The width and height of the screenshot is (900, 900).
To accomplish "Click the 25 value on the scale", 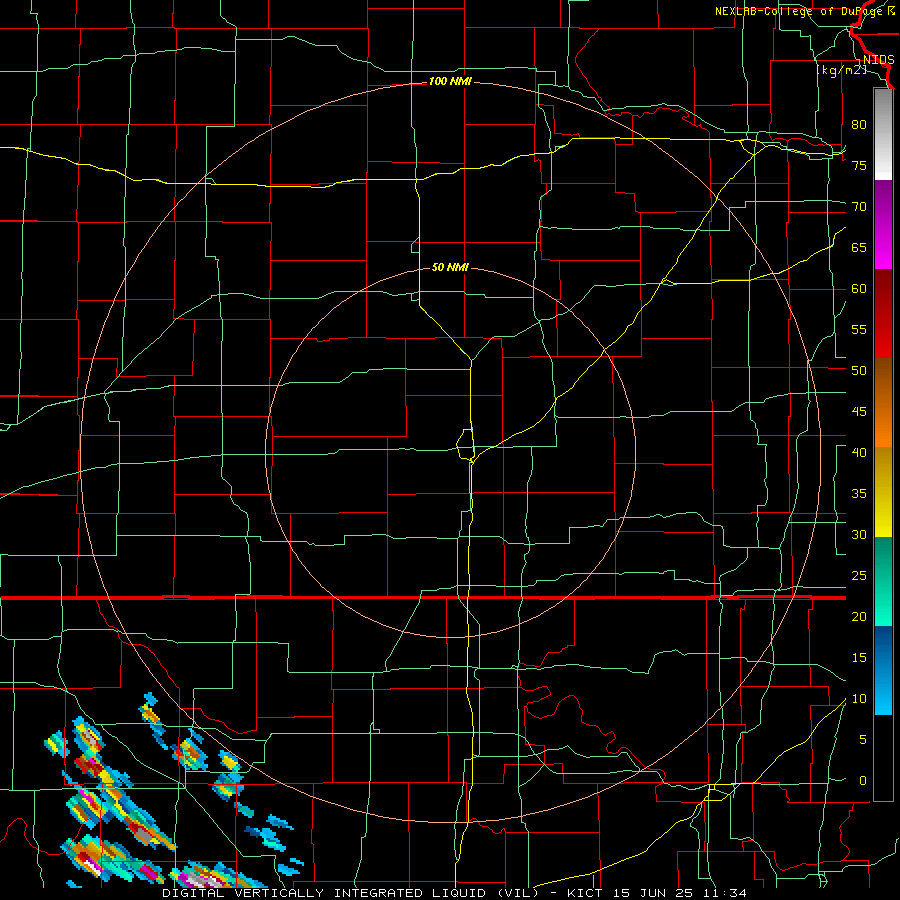I will [859, 576].
